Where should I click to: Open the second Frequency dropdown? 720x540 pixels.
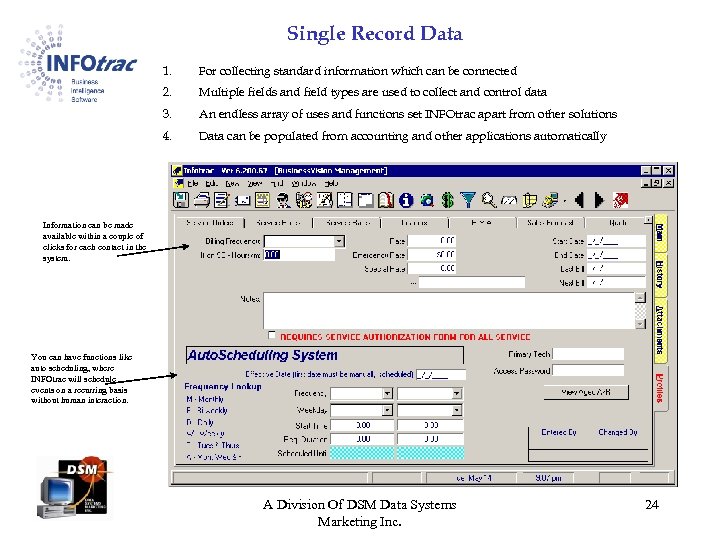click(456, 394)
